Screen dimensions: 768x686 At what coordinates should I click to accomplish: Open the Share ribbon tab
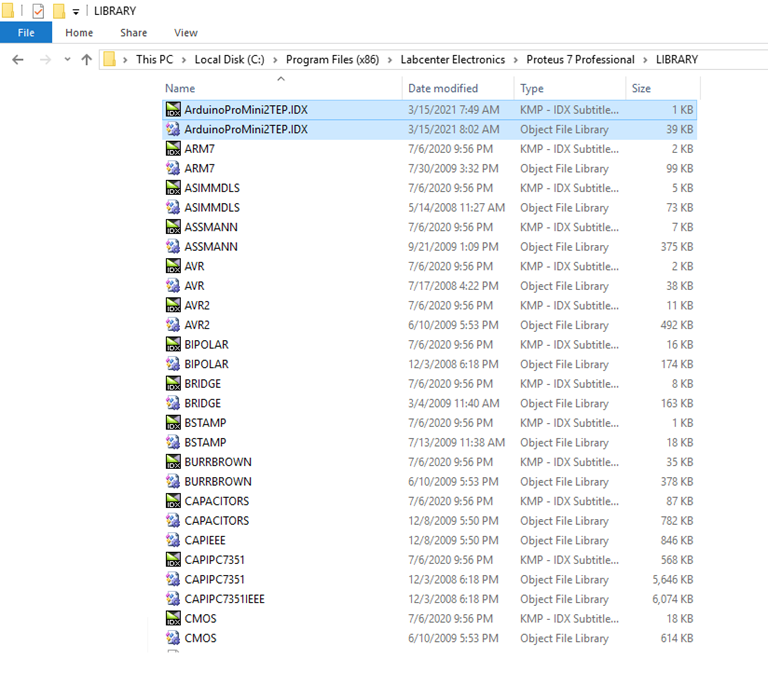(133, 33)
